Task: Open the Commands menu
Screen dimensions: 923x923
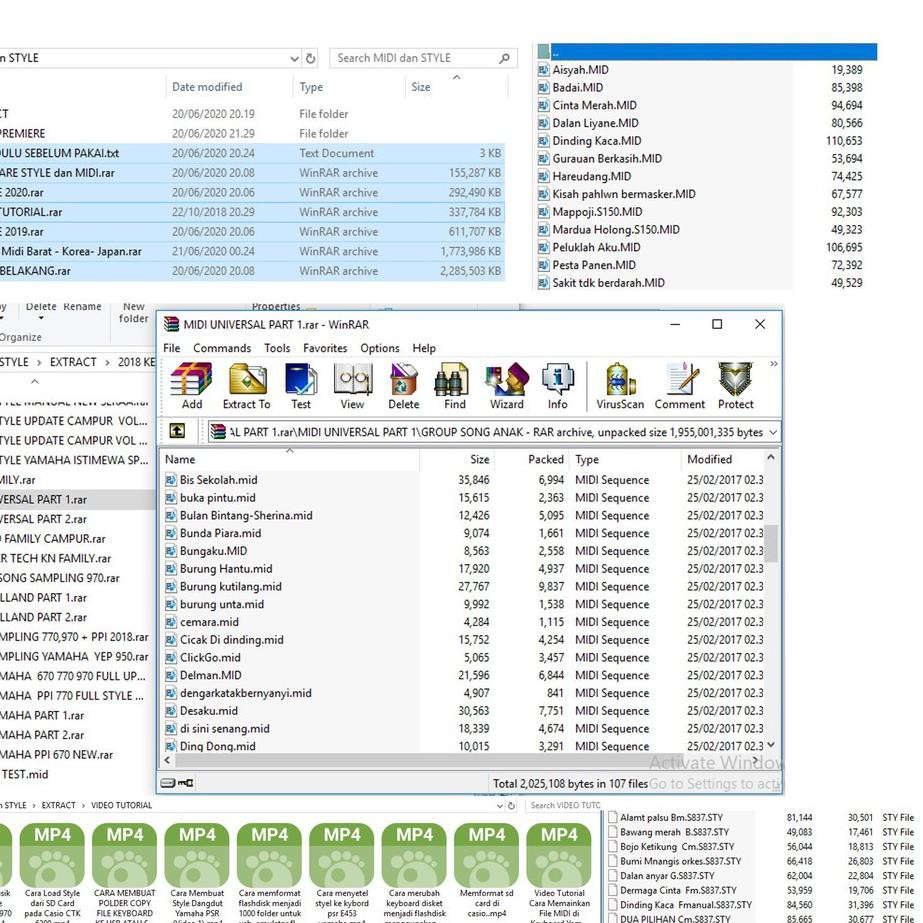Action: 222,348
